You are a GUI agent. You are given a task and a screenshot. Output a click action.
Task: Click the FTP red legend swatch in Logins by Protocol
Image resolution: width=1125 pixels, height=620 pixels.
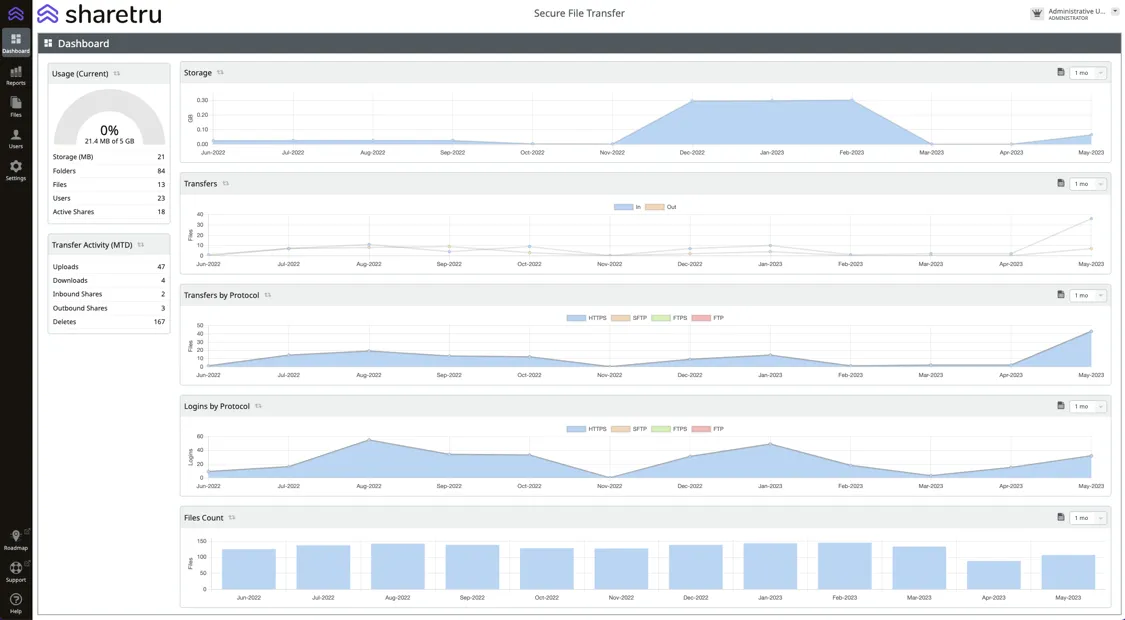701,429
